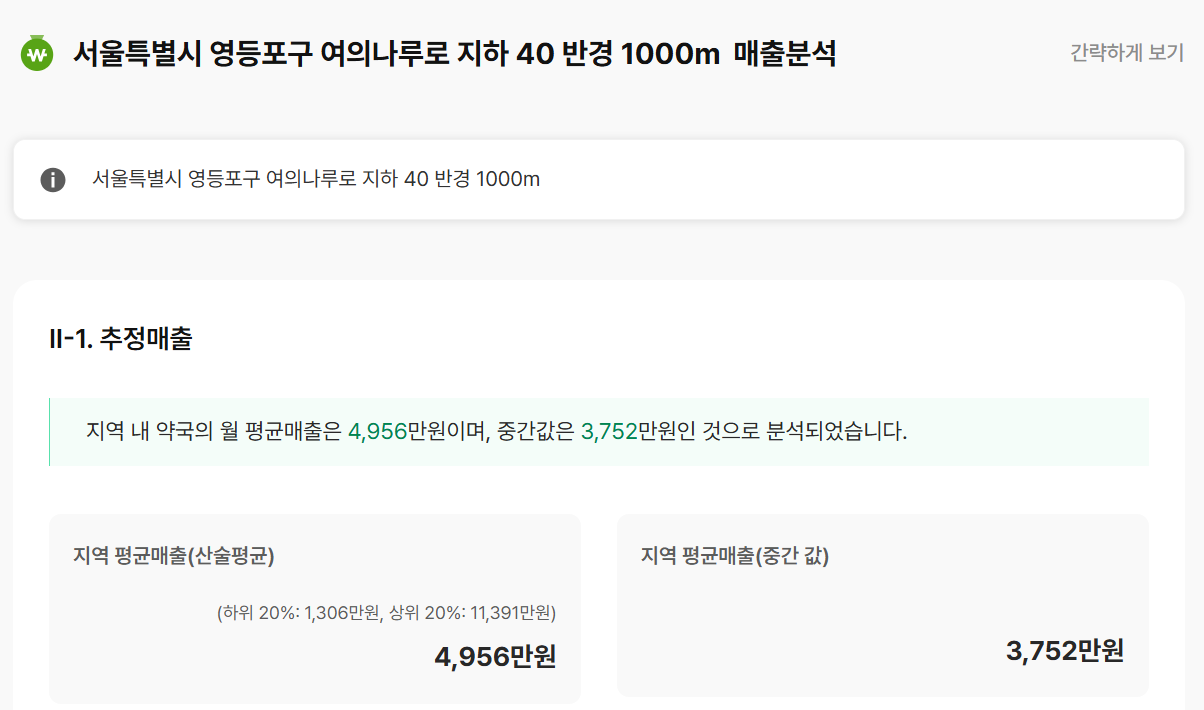Click the green 4,956 figure in summary sentence
This screenshot has width=1204, height=710.
(377, 432)
